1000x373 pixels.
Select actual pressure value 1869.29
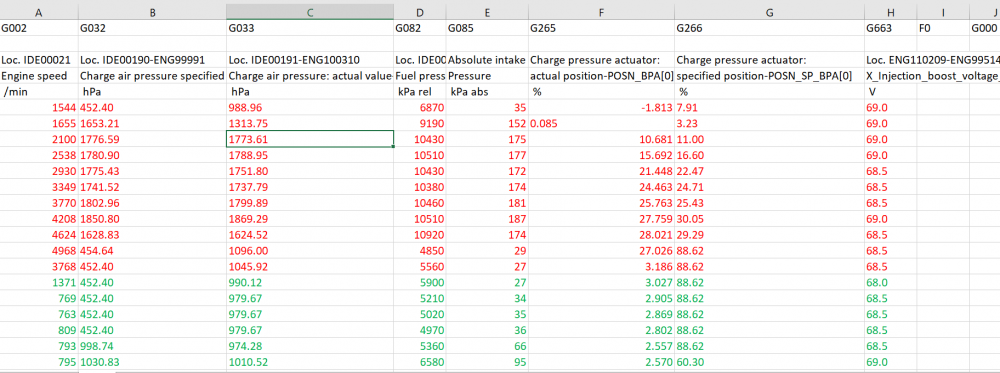(x=310, y=219)
